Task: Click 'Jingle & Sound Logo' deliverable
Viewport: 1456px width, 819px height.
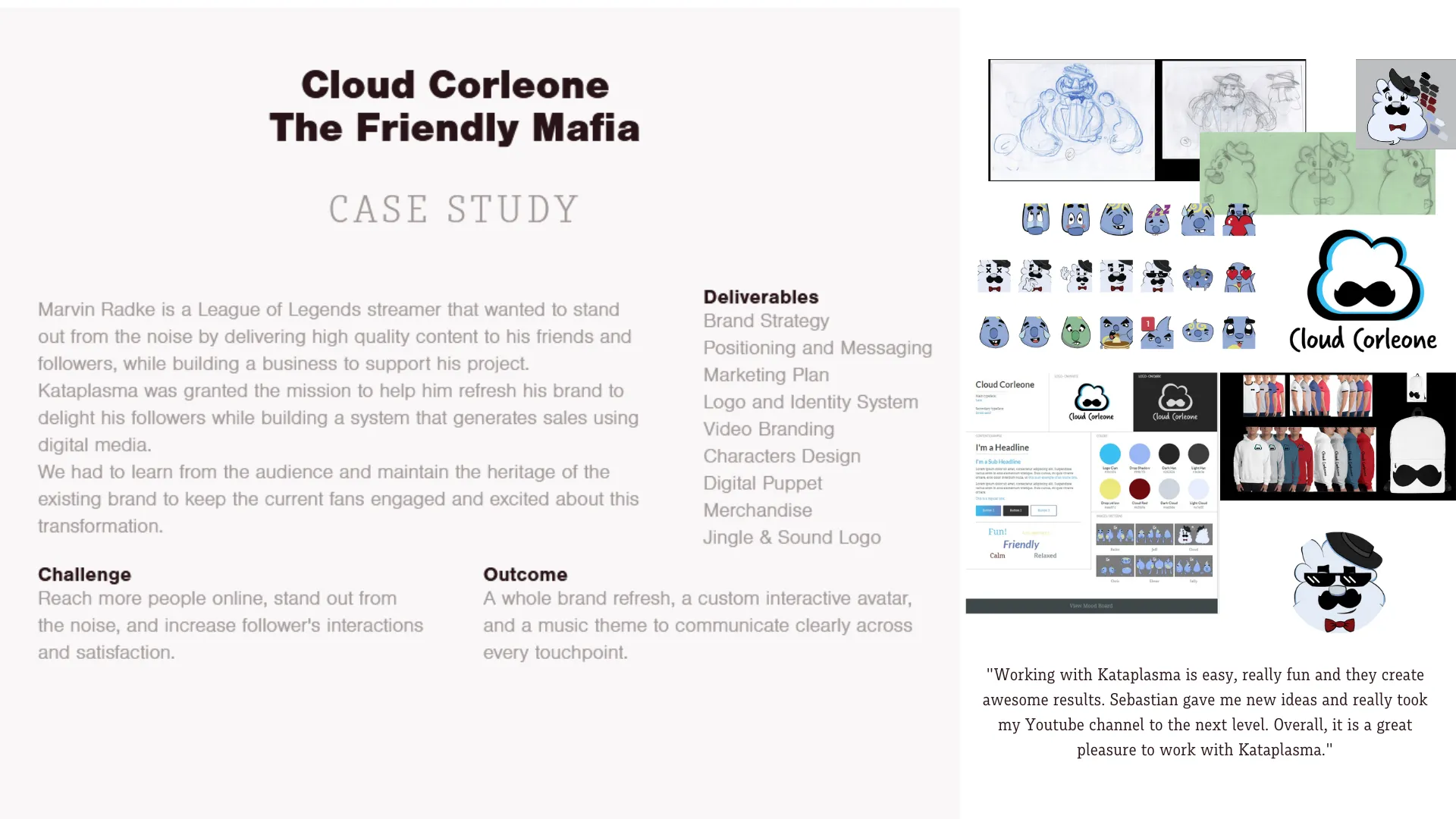Action: (792, 538)
